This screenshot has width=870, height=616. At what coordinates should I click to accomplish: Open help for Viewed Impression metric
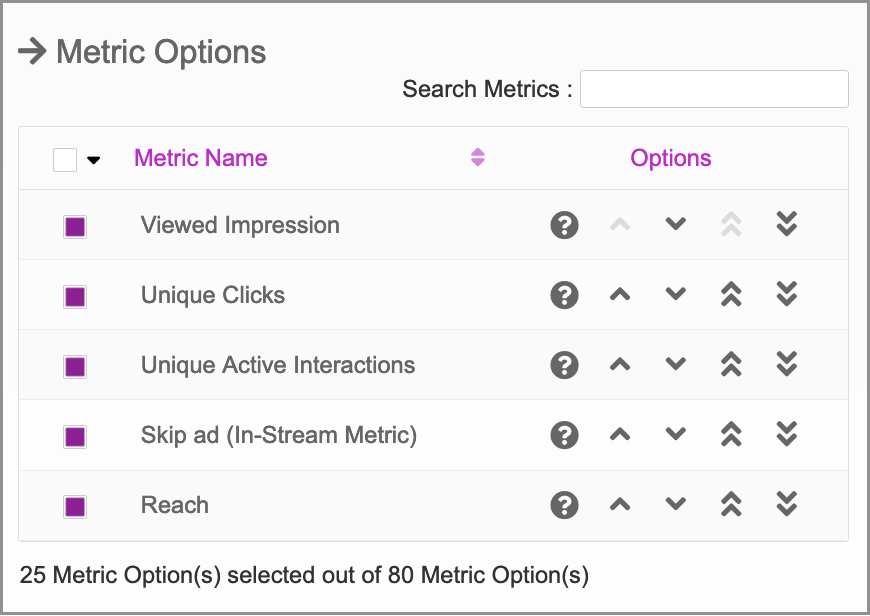[x=564, y=225]
